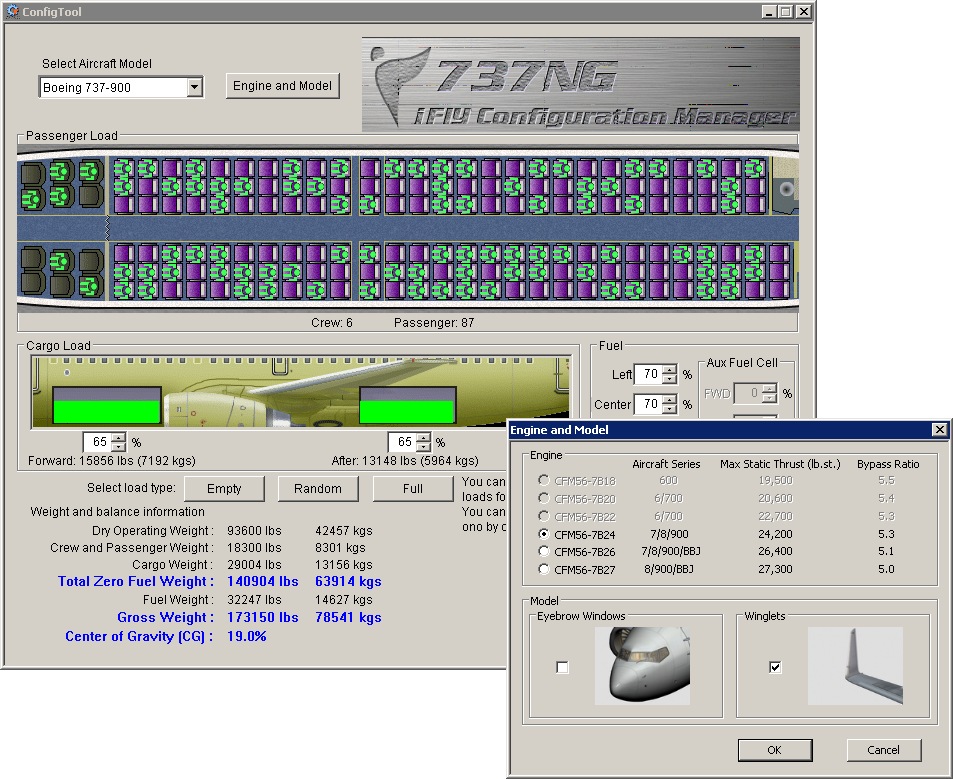Click the "63914 kgs" zero fuel weight

348,582
